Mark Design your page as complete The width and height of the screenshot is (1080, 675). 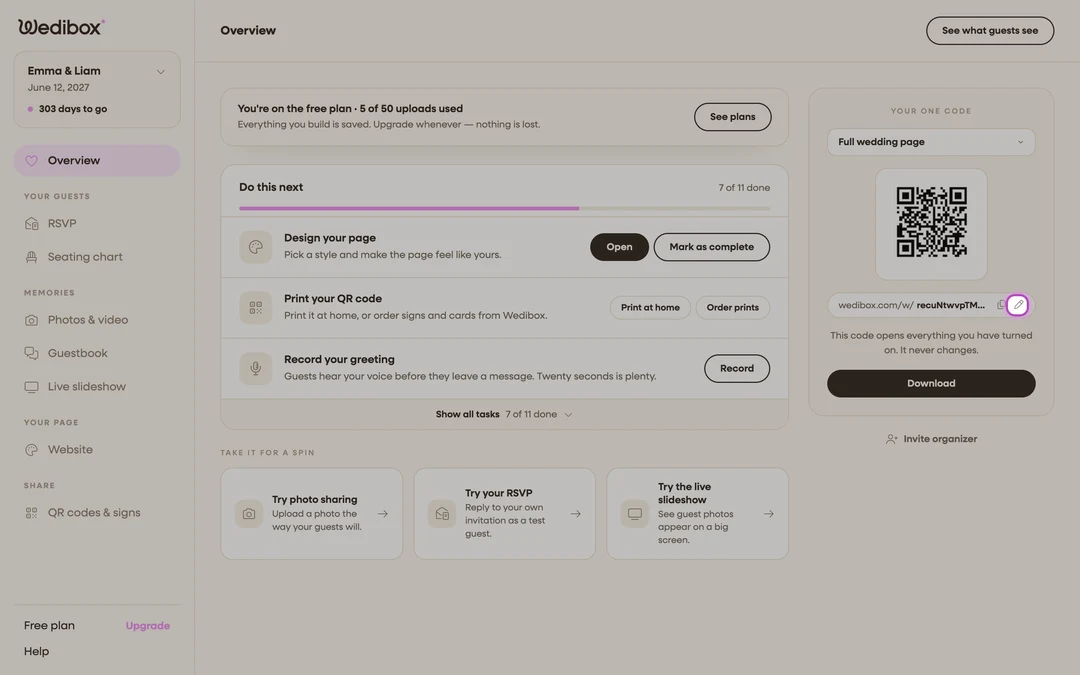(712, 247)
